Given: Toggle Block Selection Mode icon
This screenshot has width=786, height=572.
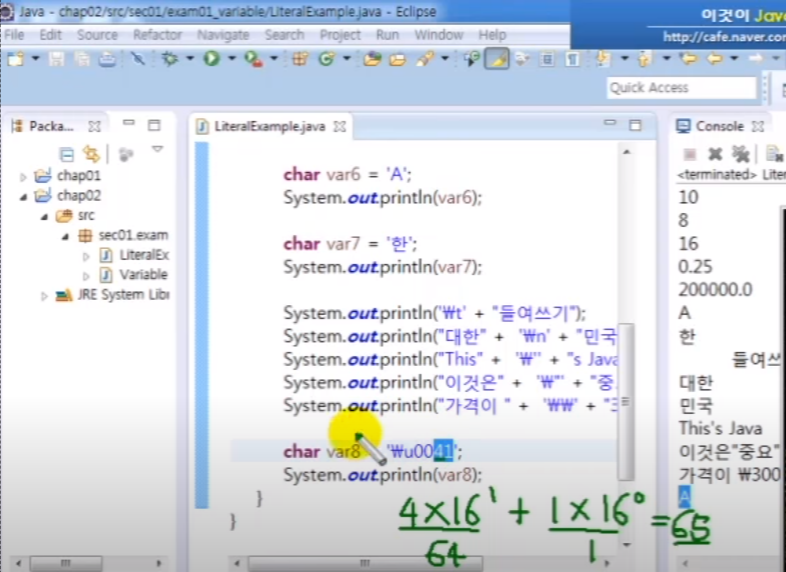Looking at the screenshot, I should [547, 59].
